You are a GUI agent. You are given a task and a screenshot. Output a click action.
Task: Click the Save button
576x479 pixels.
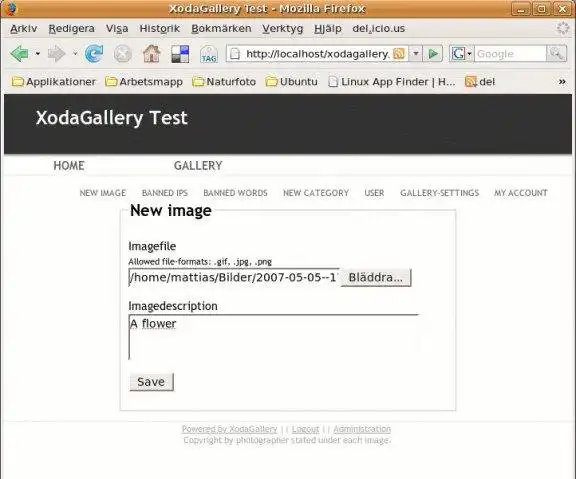[151, 382]
